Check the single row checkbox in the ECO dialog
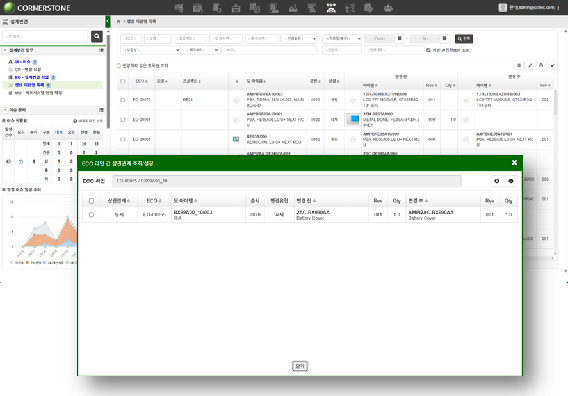The height and width of the screenshot is (396, 568). tap(91, 215)
